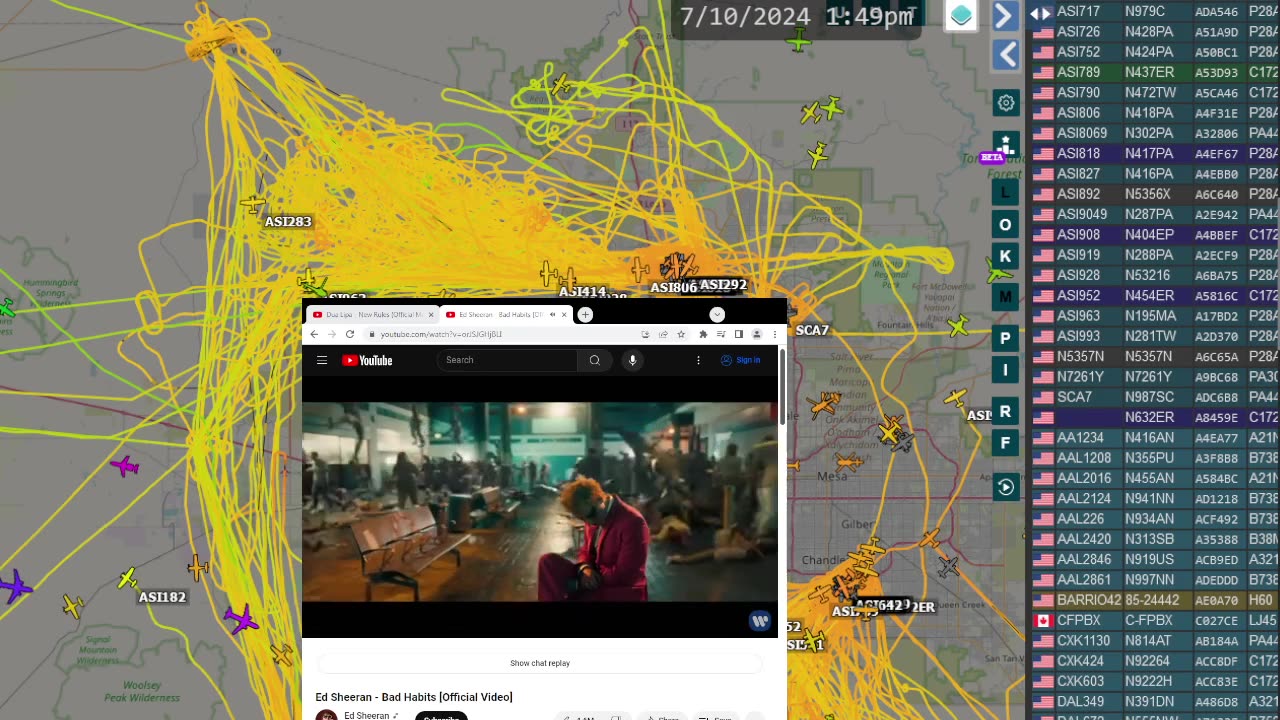Select ASI818 row in aircraft list

1155,153
